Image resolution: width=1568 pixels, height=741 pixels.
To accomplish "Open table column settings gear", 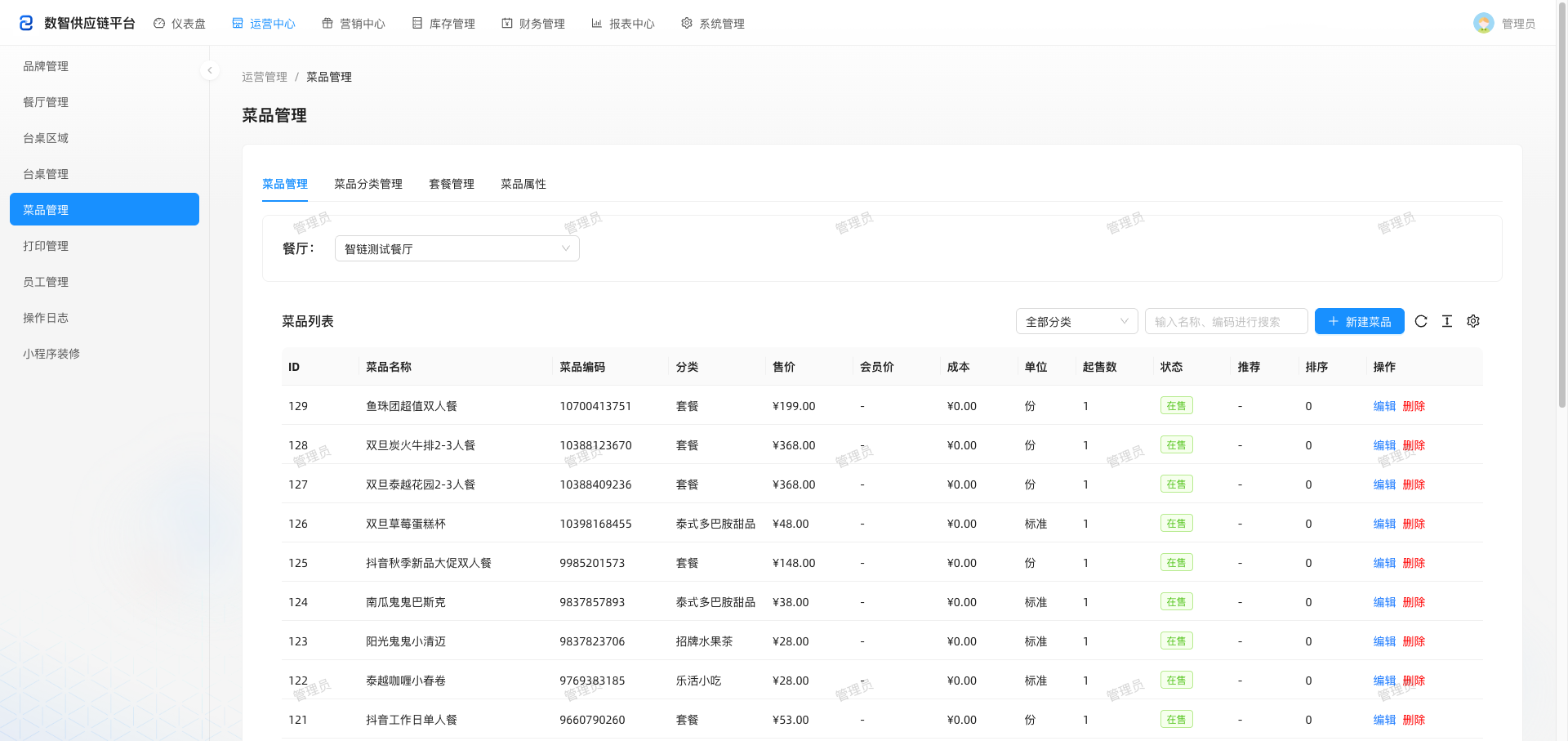I will click(x=1473, y=321).
